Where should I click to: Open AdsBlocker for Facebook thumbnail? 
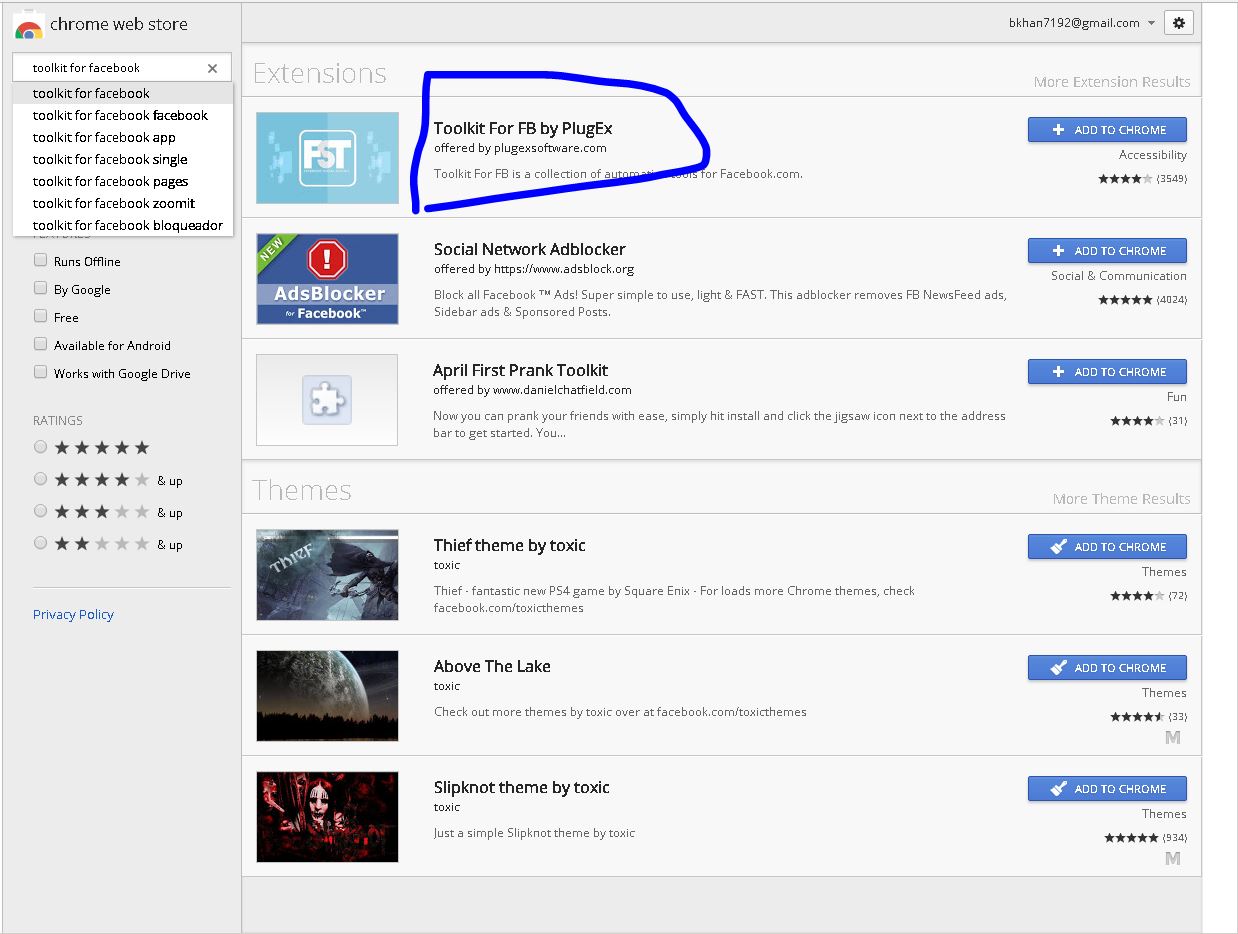[x=327, y=279]
